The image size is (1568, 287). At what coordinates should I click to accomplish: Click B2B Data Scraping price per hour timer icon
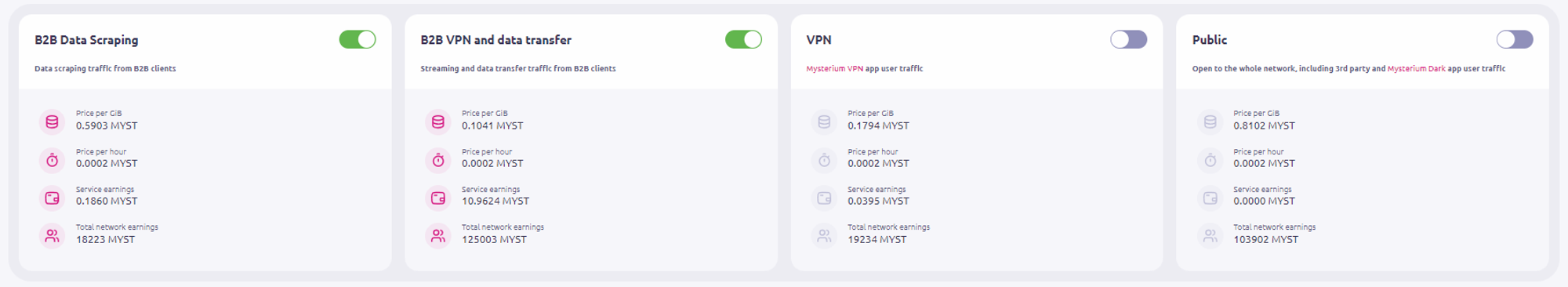(53, 160)
